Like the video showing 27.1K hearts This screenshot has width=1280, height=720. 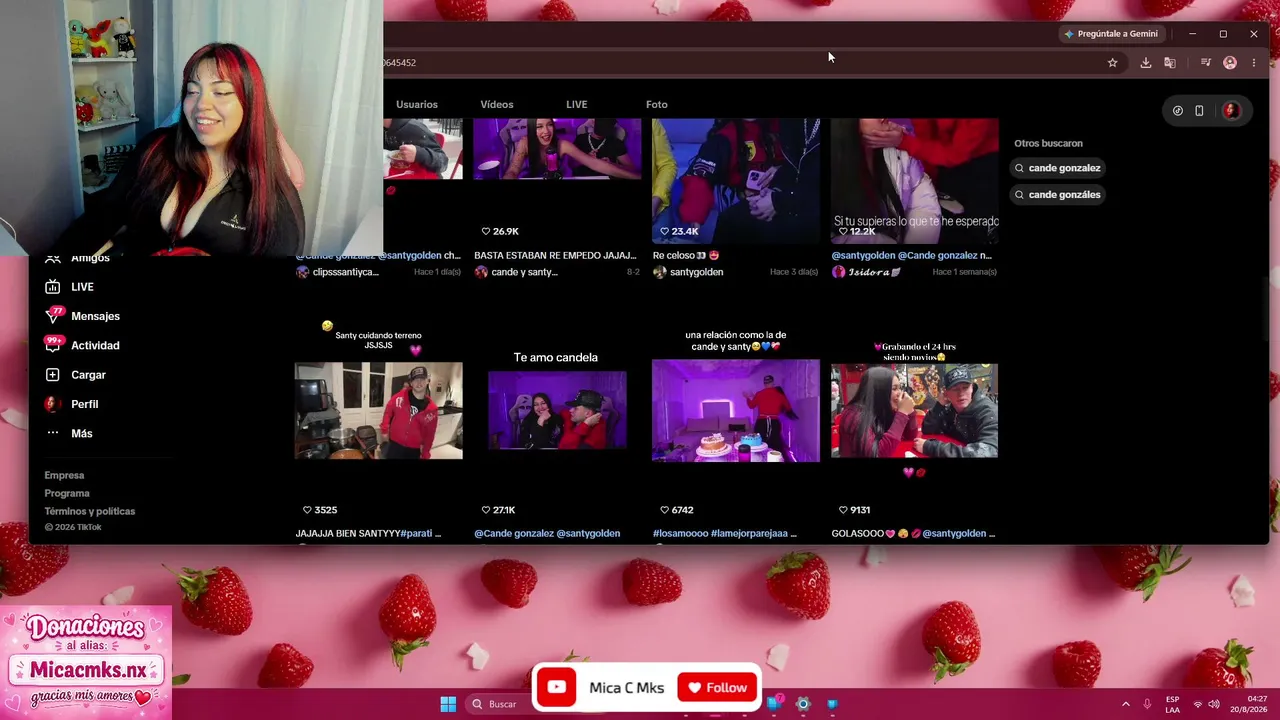[486, 510]
